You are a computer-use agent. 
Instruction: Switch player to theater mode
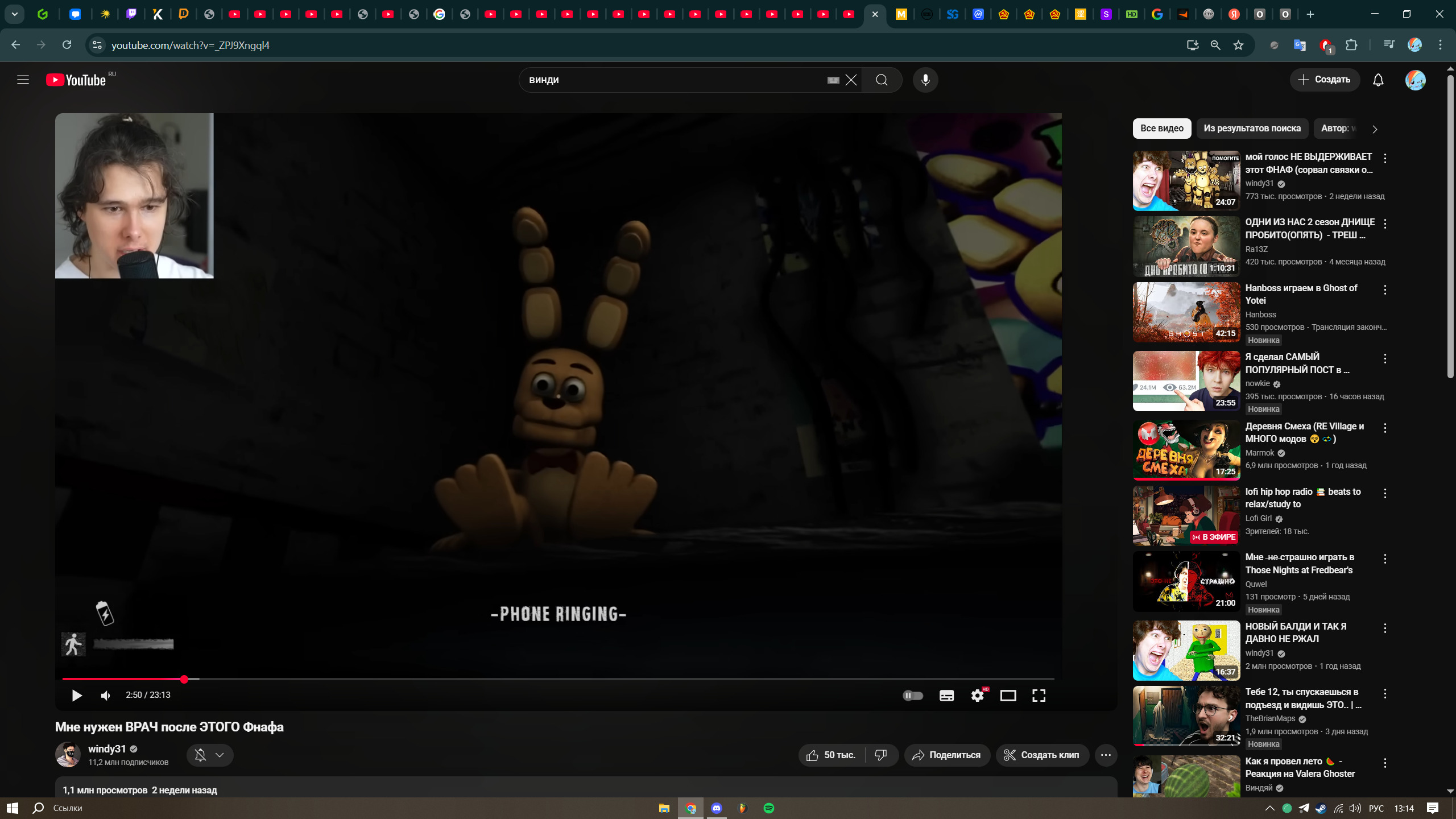pos(1008,696)
